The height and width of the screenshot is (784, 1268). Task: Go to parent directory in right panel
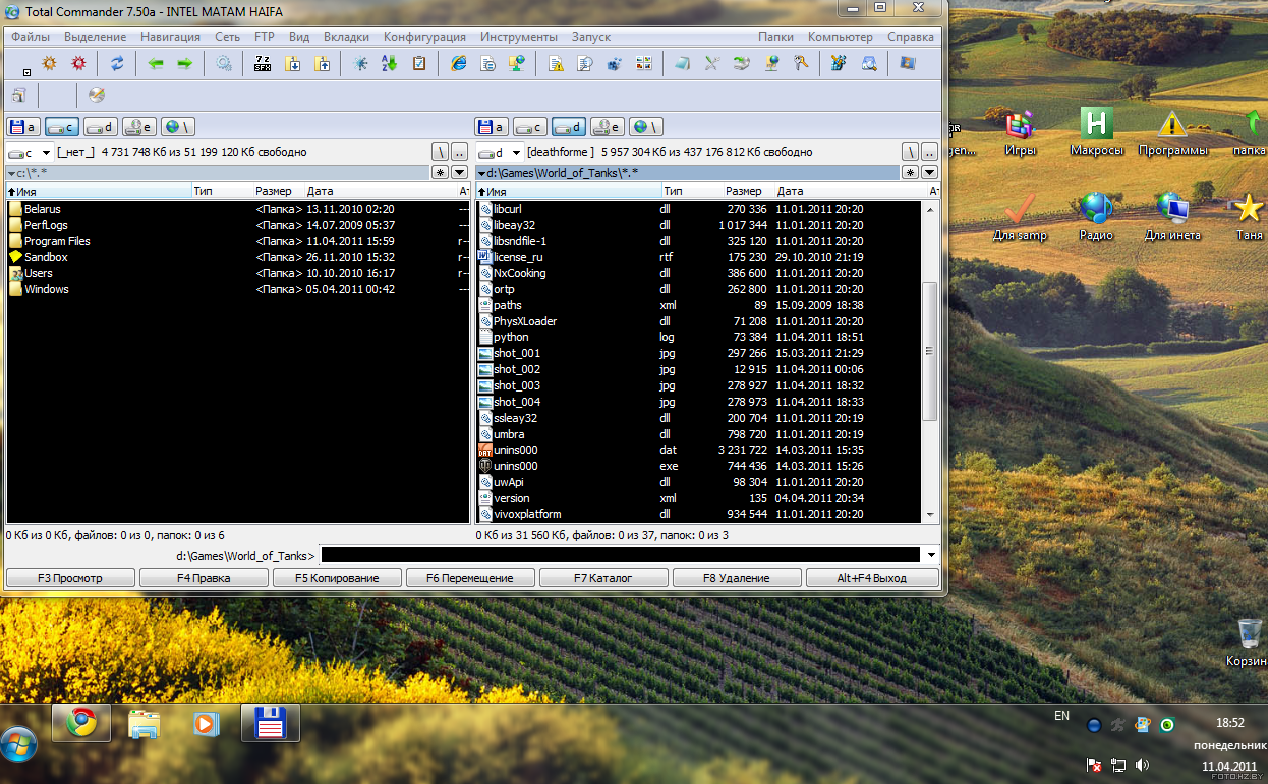coord(930,152)
